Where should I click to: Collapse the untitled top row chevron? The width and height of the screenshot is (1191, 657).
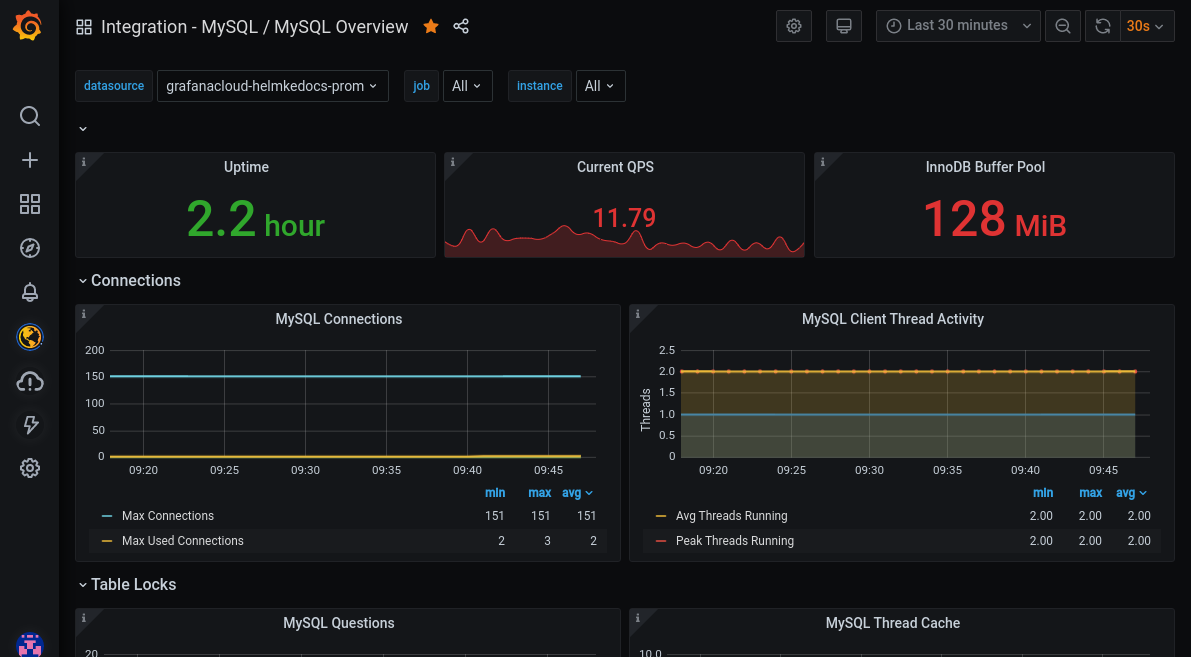click(83, 129)
